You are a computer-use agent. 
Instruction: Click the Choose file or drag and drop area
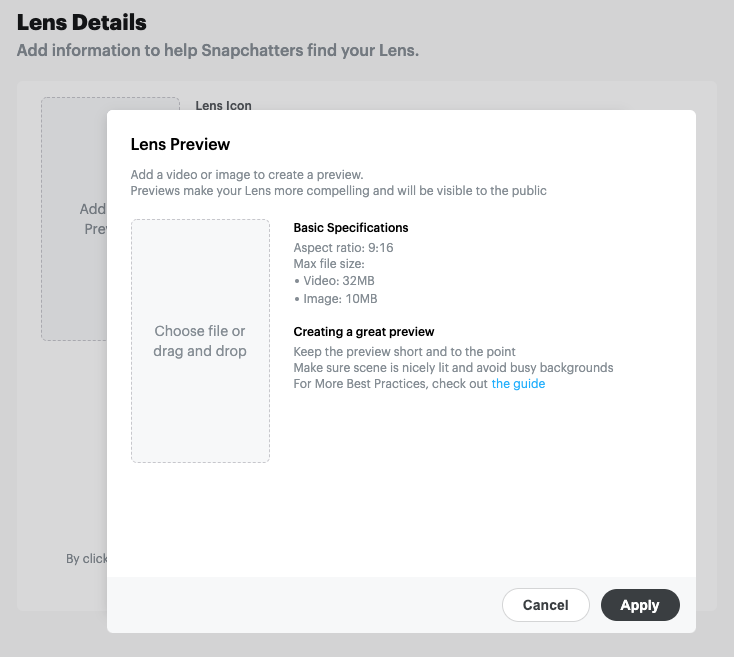pyautogui.click(x=200, y=341)
